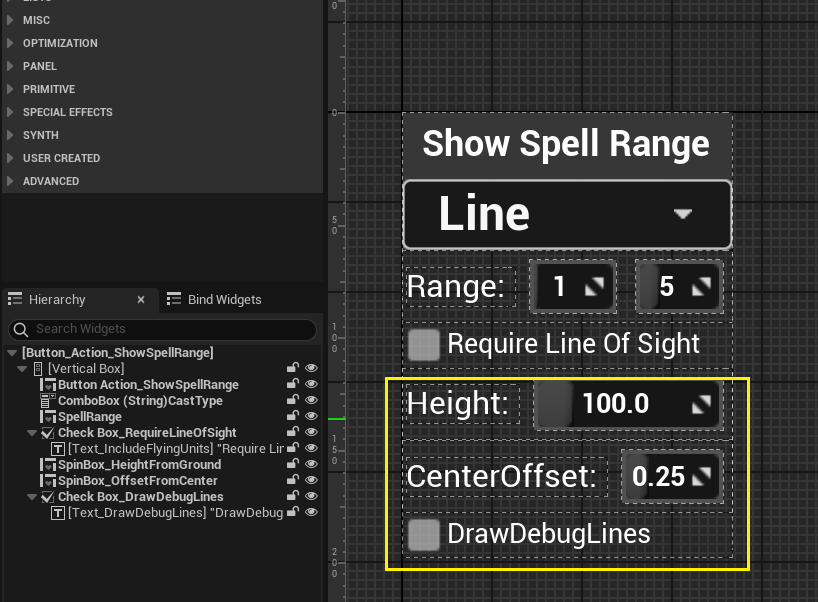Expand the USER CREATED palette category

[x=10, y=158]
